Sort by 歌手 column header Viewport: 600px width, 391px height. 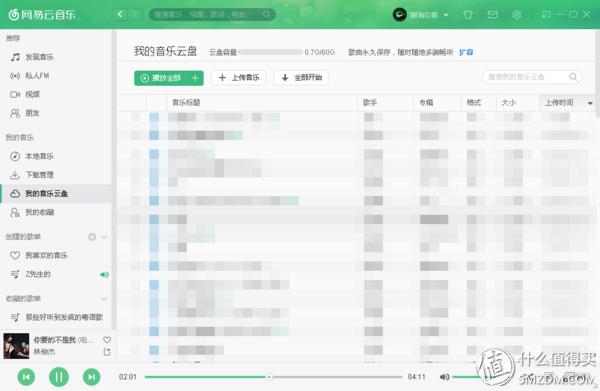tap(385, 103)
